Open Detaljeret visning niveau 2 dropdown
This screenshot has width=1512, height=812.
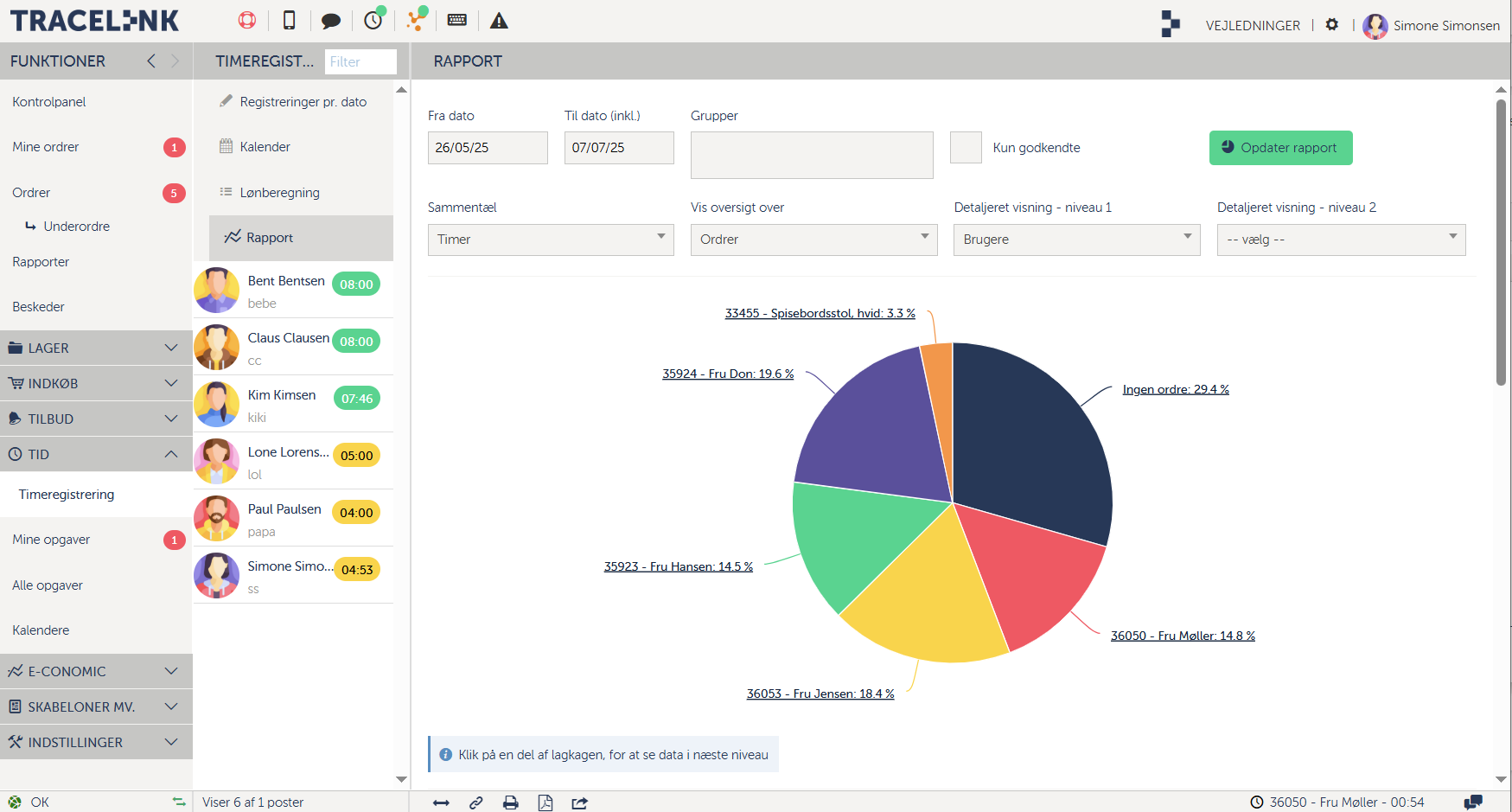click(1341, 240)
